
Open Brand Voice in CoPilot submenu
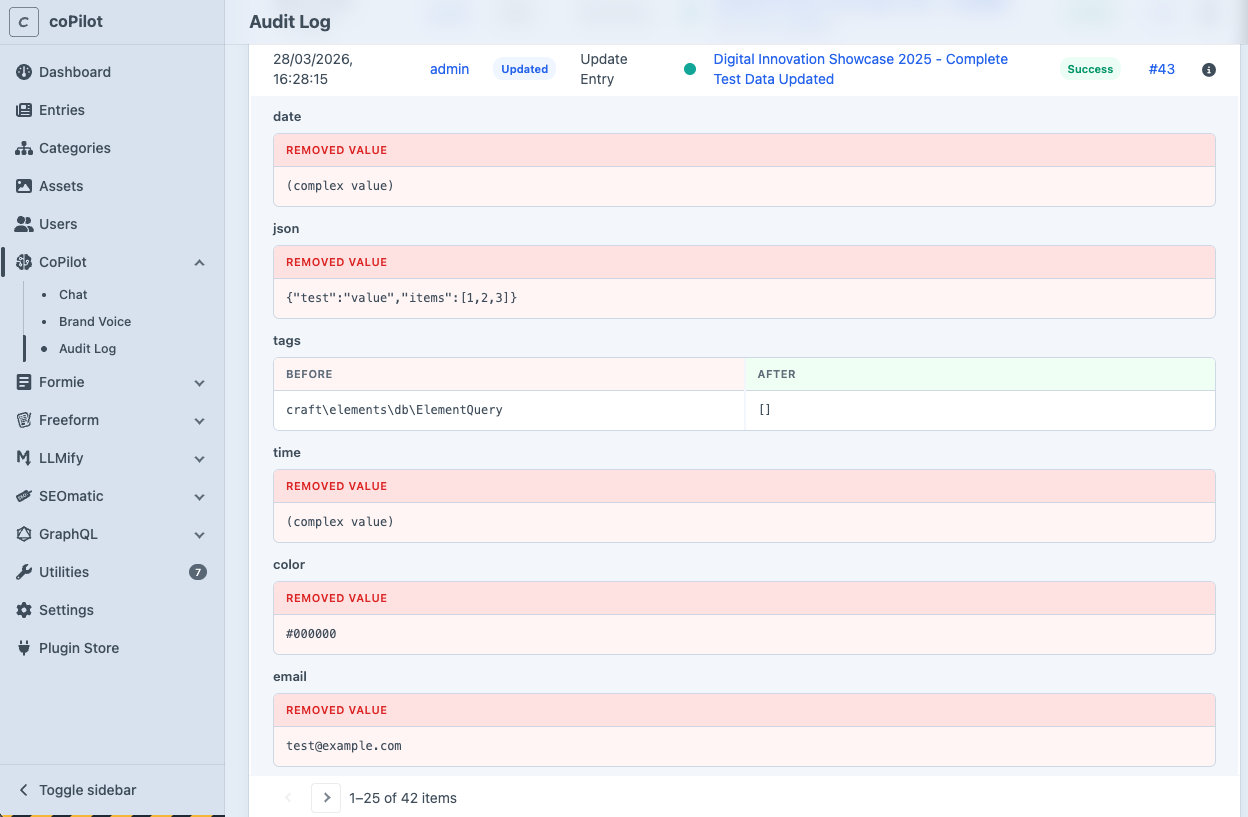pos(95,322)
